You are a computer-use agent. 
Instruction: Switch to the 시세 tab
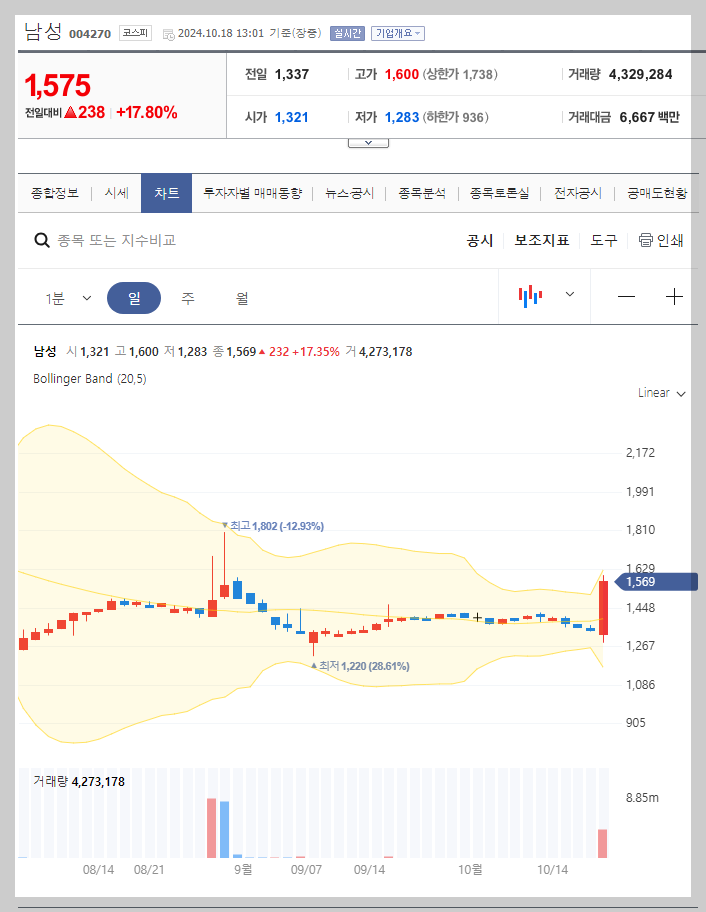(116, 193)
